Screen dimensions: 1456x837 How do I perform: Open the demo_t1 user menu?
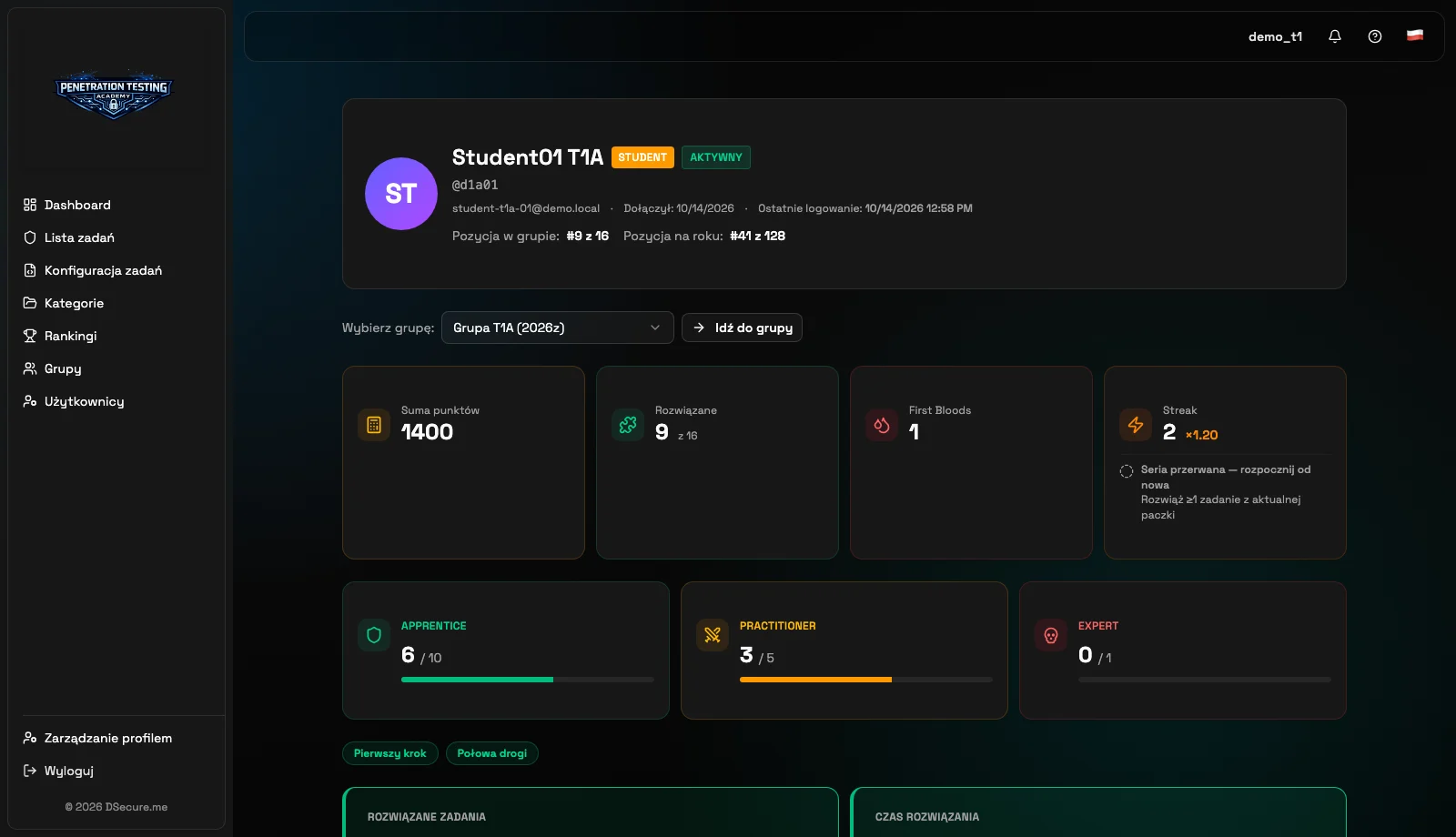pos(1275,36)
